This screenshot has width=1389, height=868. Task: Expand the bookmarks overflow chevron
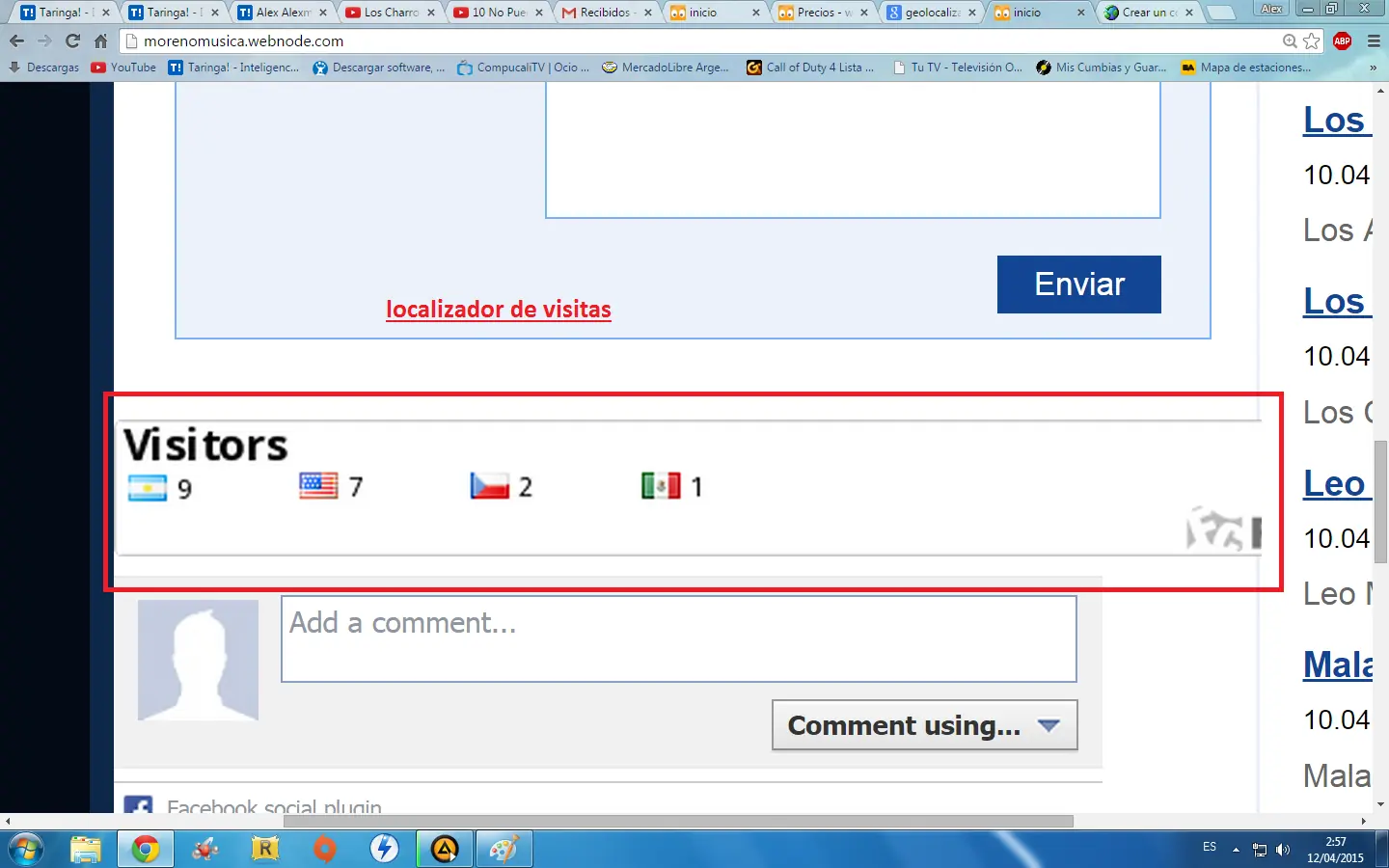click(1373, 68)
